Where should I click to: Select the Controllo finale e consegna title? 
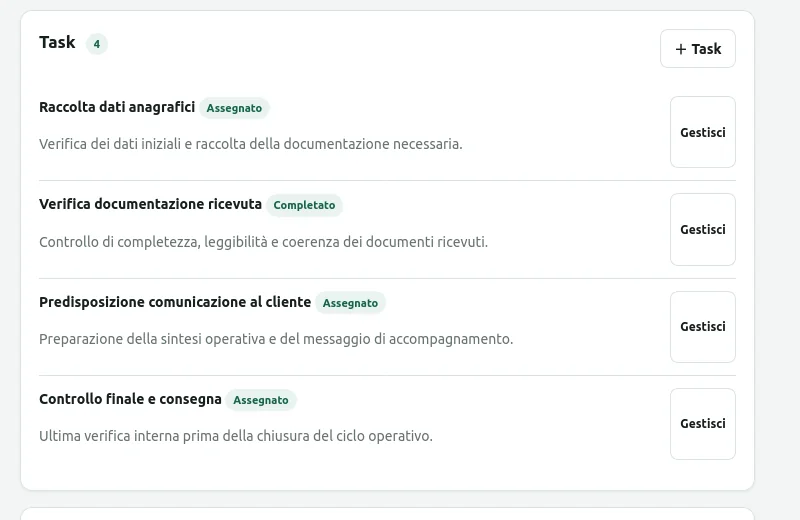click(130, 399)
